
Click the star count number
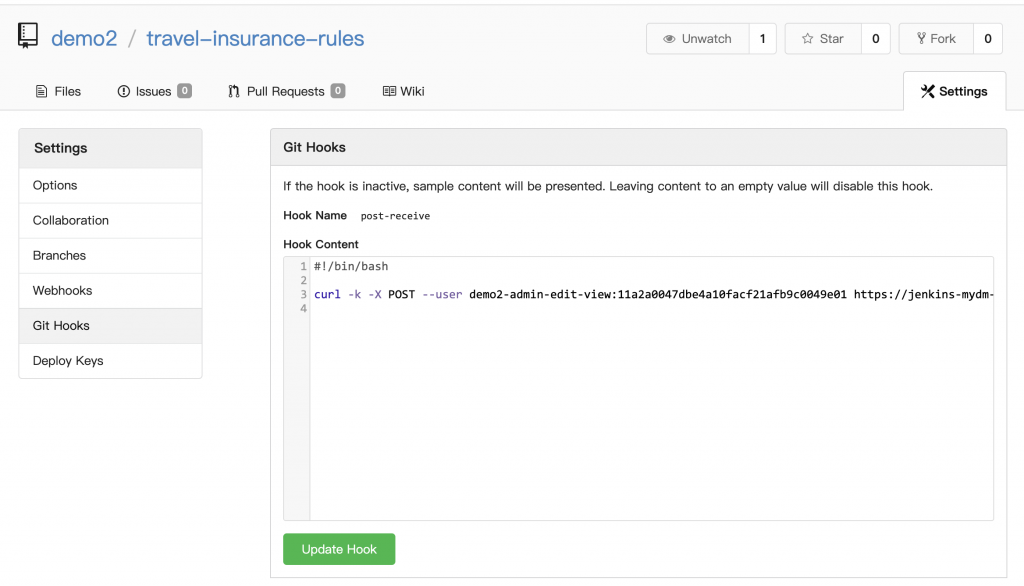pyautogui.click(x=875, y=39)
